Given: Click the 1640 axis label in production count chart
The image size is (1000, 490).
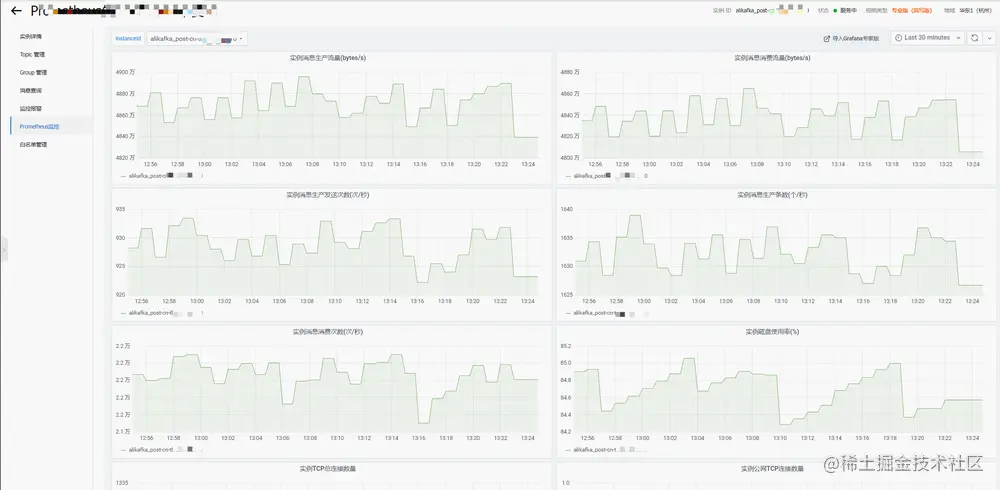Looking at the screenshot, I should tap(567, 209).
